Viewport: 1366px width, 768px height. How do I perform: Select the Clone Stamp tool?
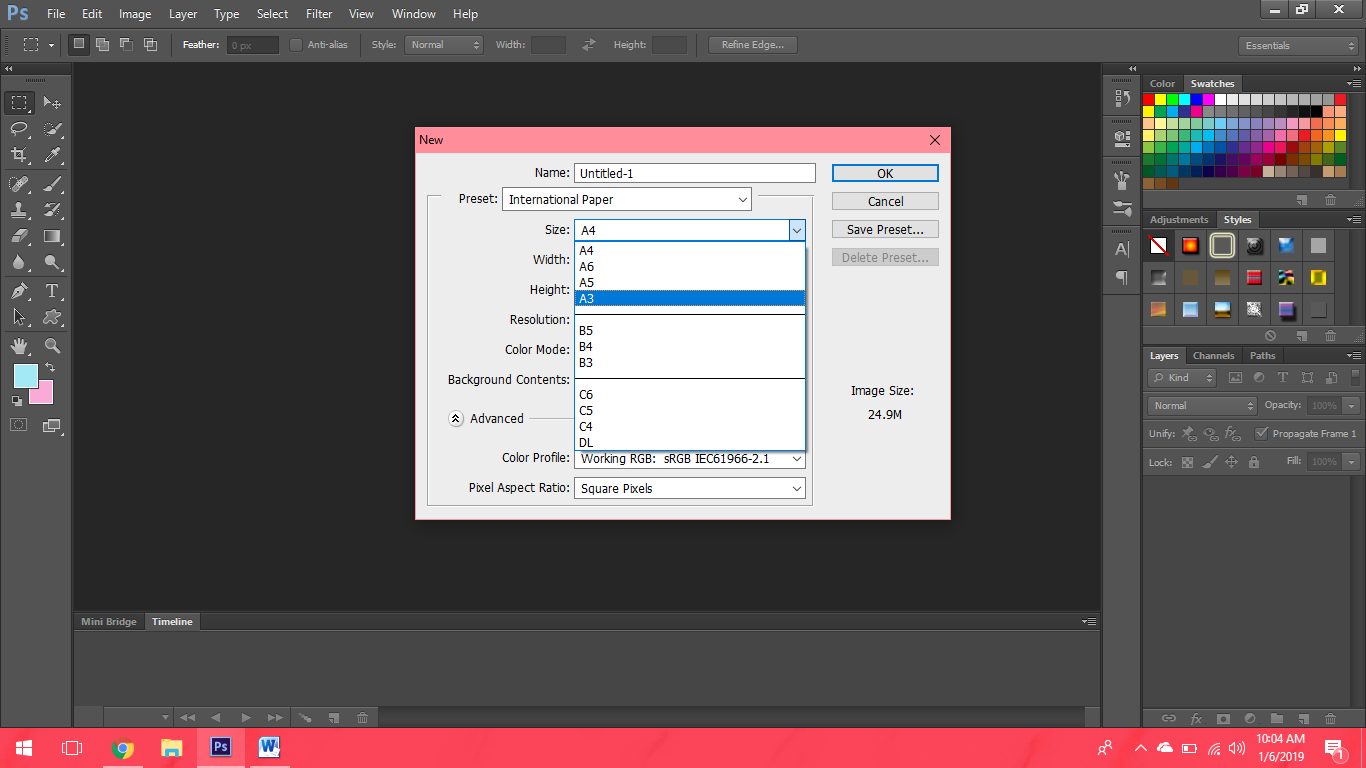[19, 210]
